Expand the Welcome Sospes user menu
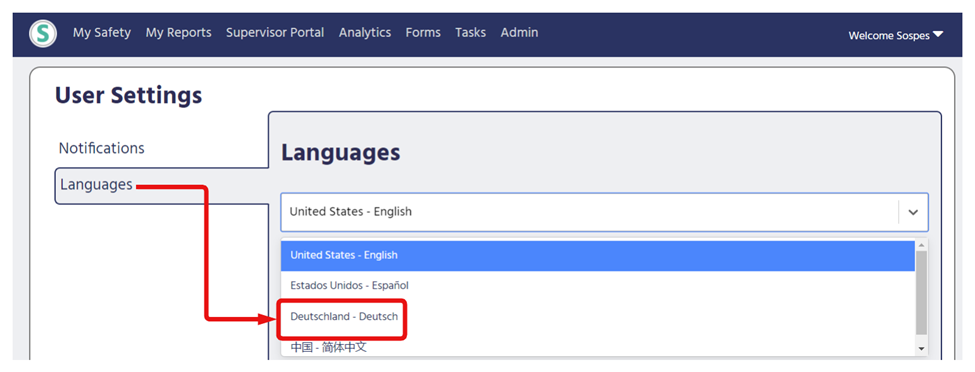The image size is (975, 372). 895,35
